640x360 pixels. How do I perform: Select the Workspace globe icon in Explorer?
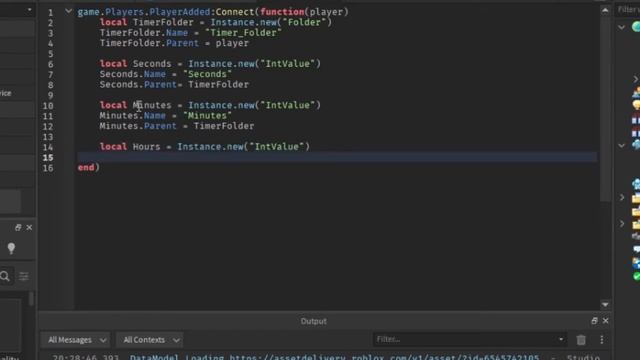[x=636, y=27]
